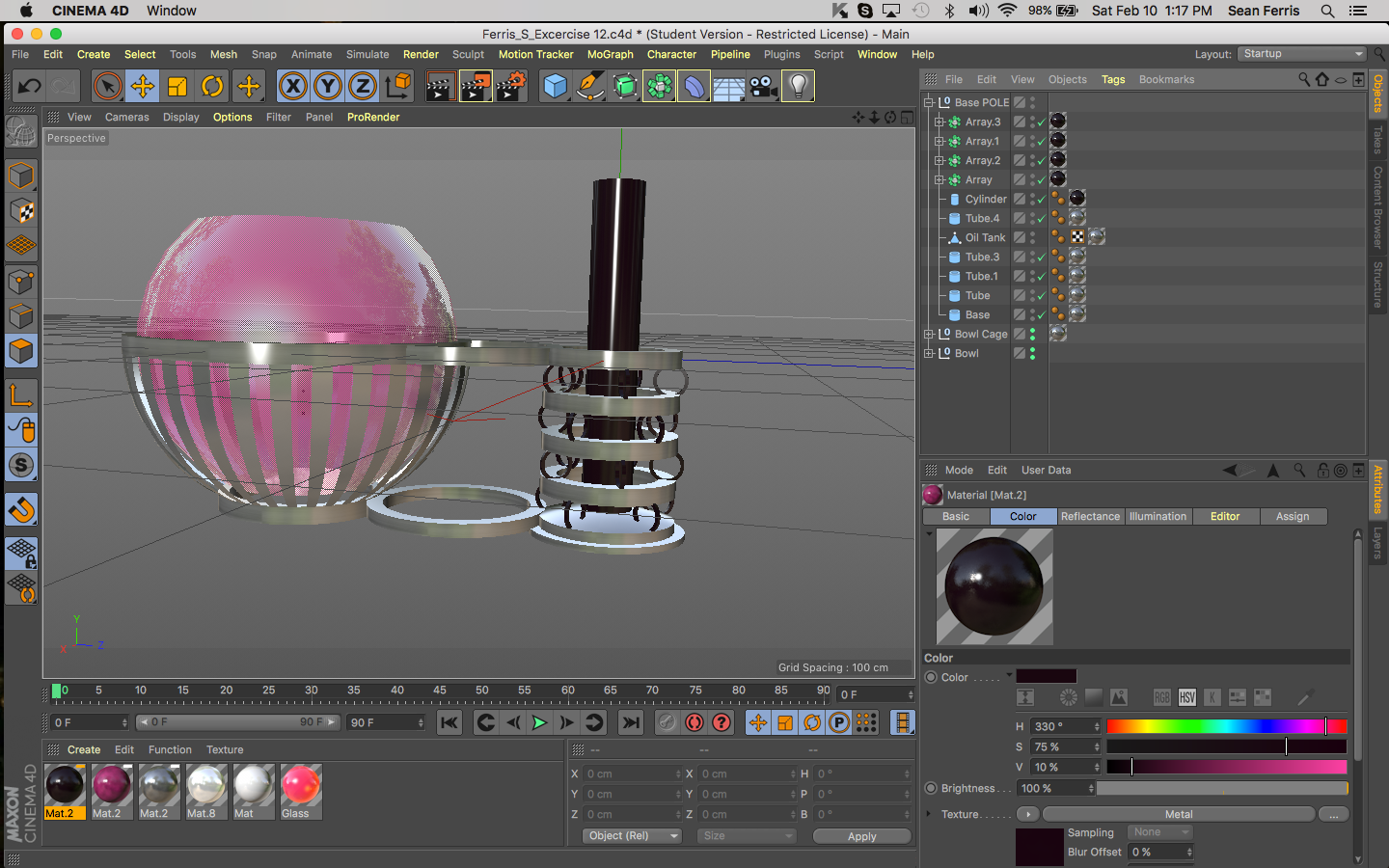Screen dimensions: 1389x868
Task: Add a Cube primitive object
Action: [x=556, y=87]
